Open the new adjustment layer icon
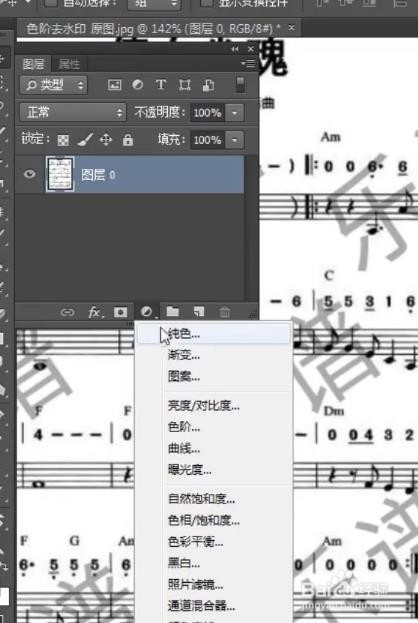Viewport: 418px width, 623px height. point(146,312)
